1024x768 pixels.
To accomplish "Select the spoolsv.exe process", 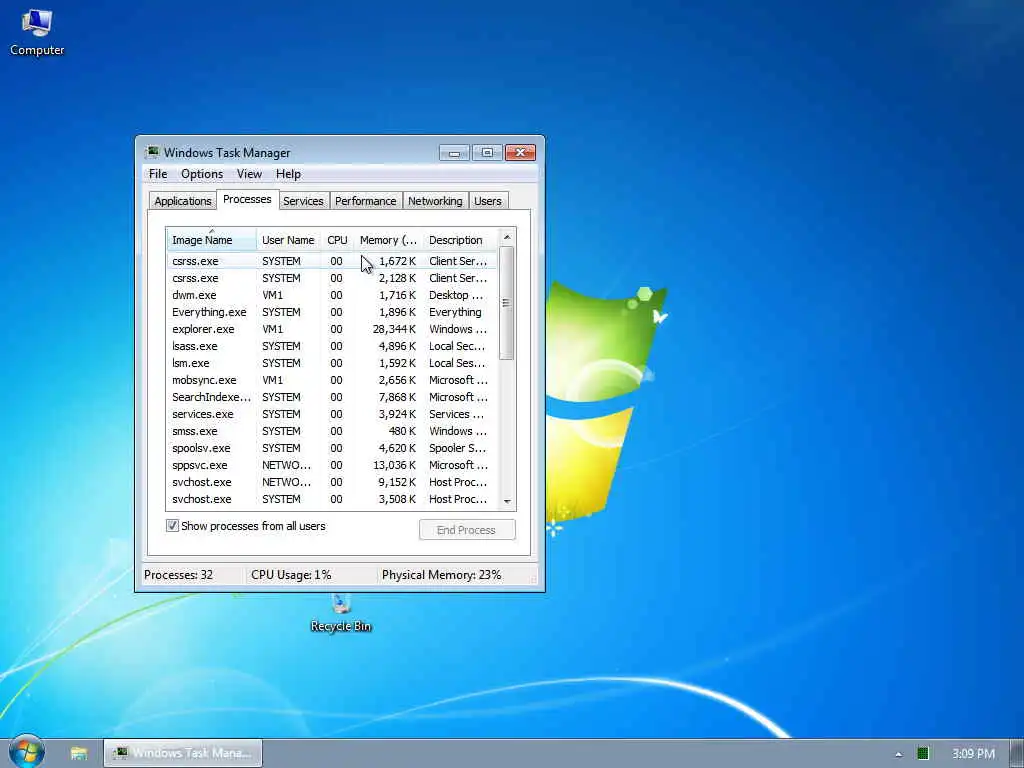I will pos(332,447).
